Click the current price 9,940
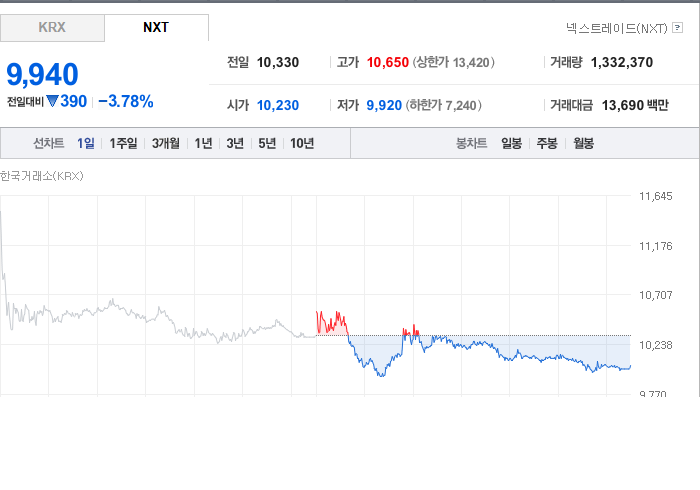 click(x=42, y=74)
